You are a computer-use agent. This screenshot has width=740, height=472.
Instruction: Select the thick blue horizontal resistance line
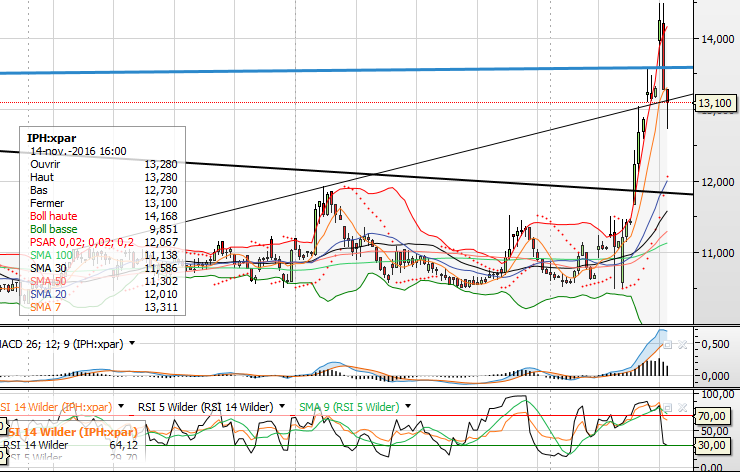(300, 70)
